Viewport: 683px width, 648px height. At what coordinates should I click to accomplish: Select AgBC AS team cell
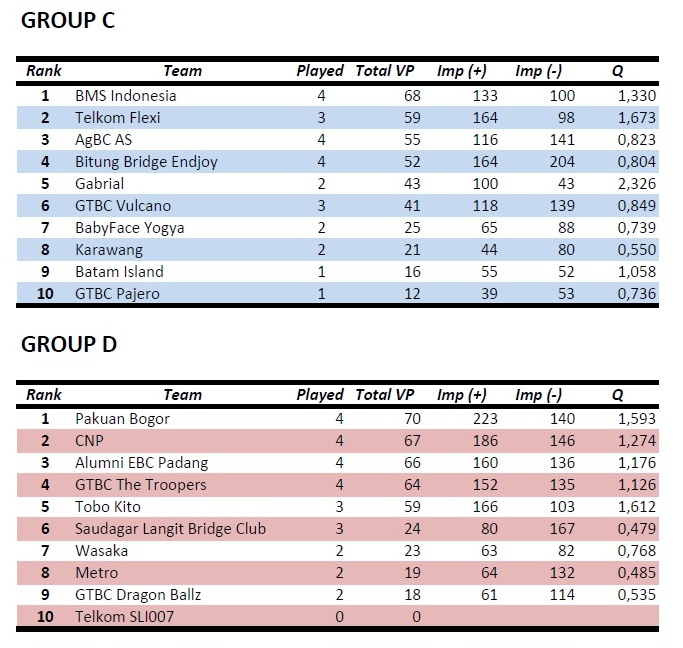point(103,140)
